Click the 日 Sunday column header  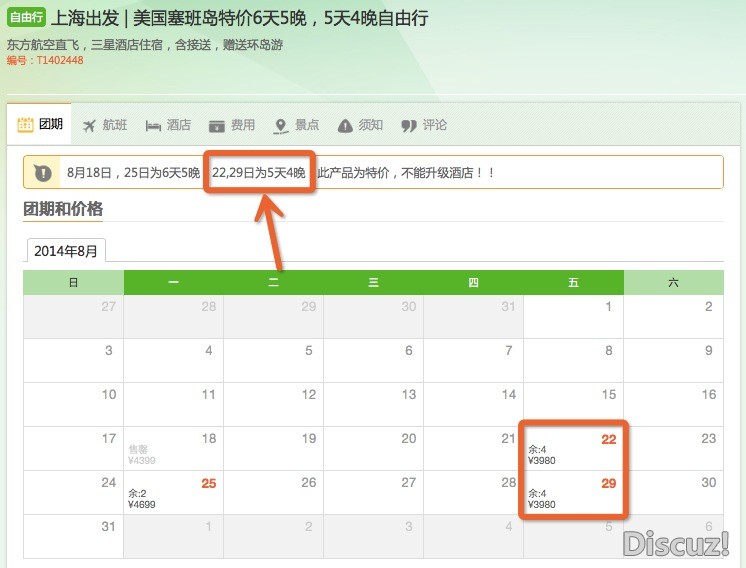point(73,283)
